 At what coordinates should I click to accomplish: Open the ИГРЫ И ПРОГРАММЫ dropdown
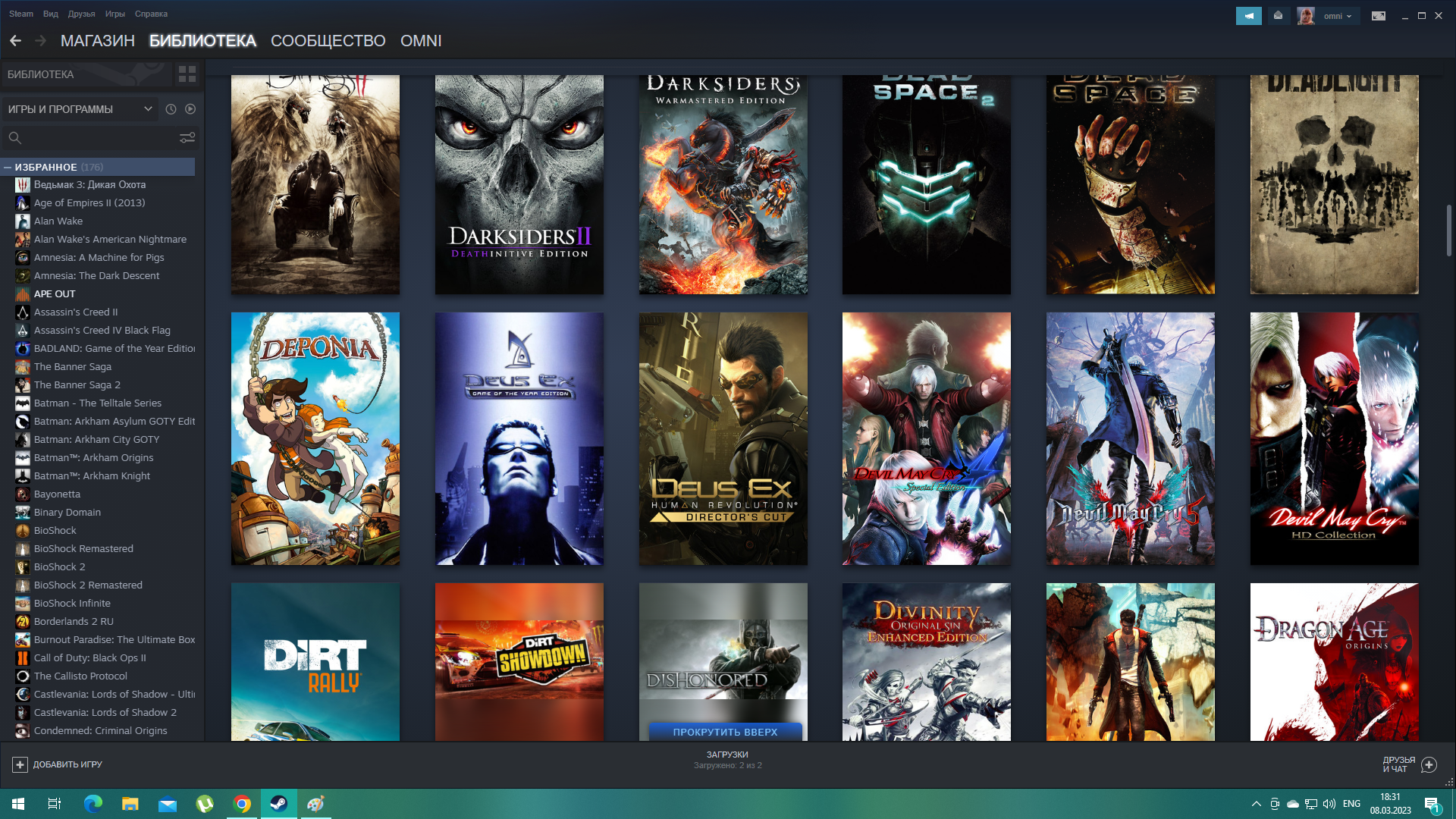[x=80, y=109]
